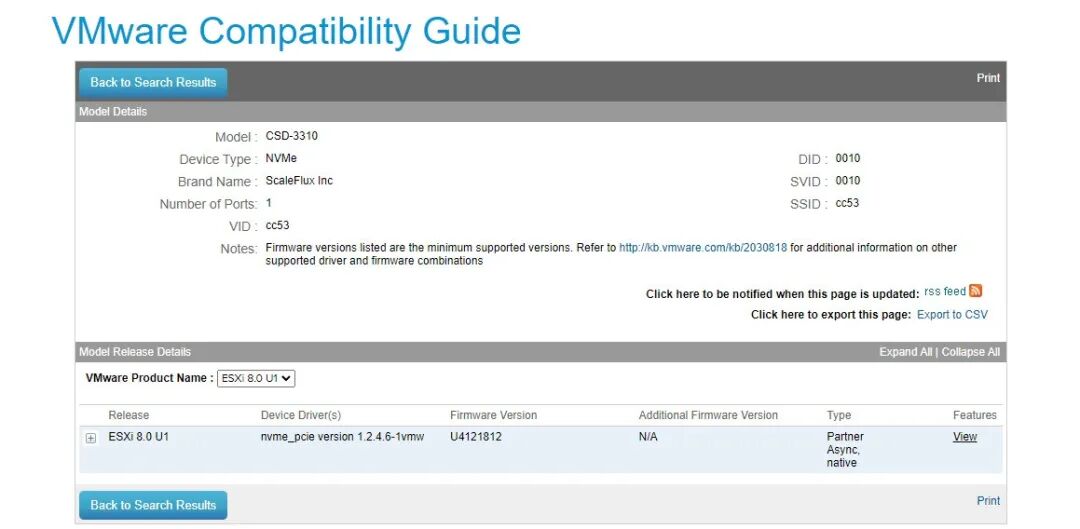Click the VID value cc53
The image size is (1080, 529).
pos(277,225)
